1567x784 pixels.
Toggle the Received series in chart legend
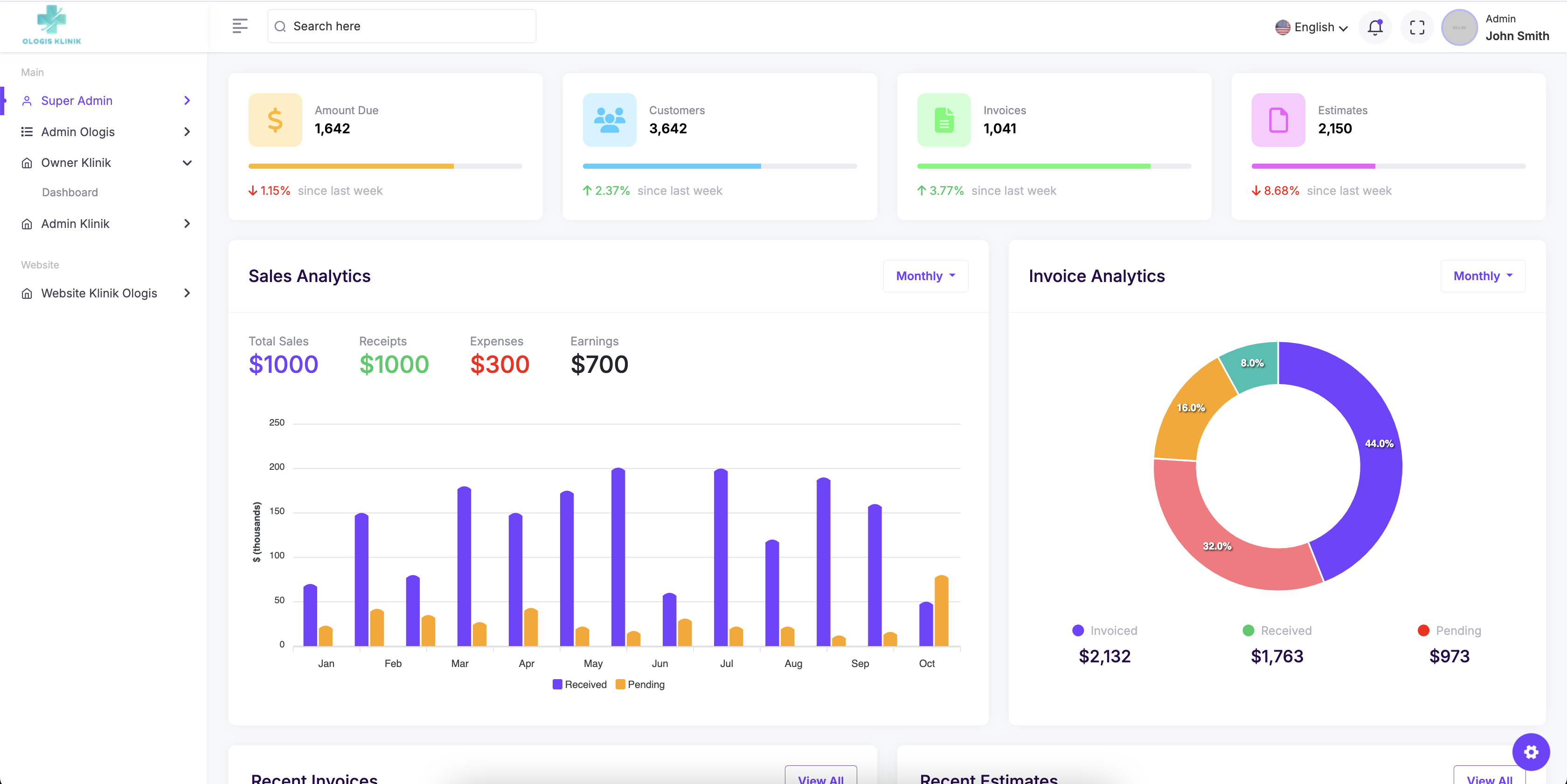tap(580, 684)
